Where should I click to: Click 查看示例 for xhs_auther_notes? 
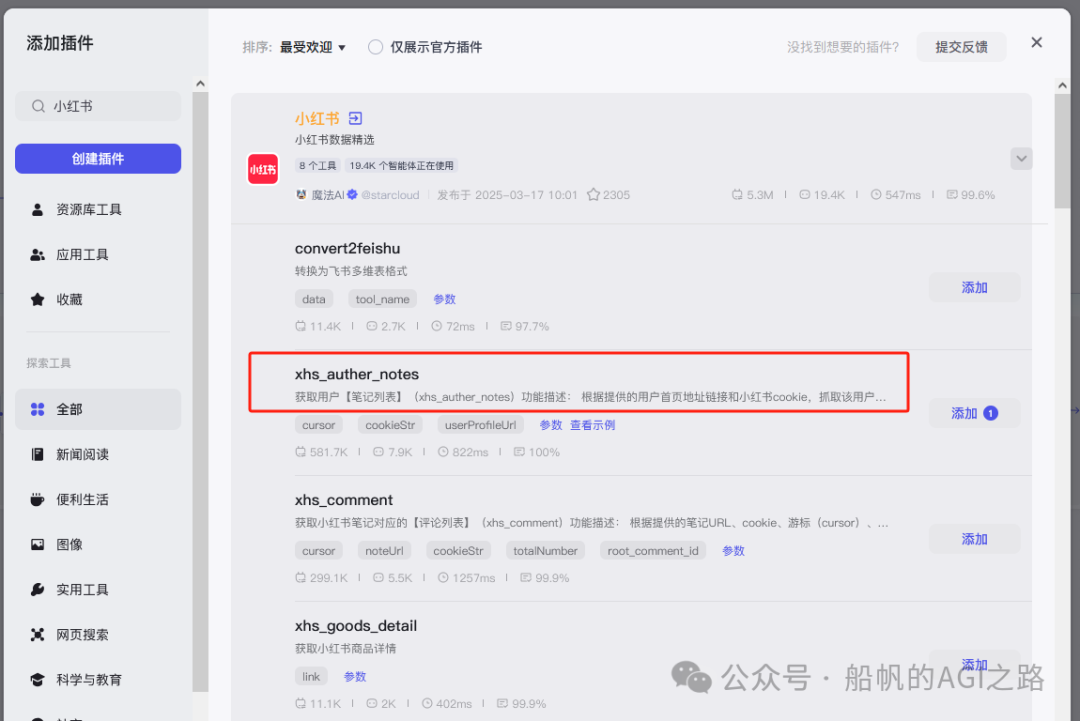(x=592, y=425)
